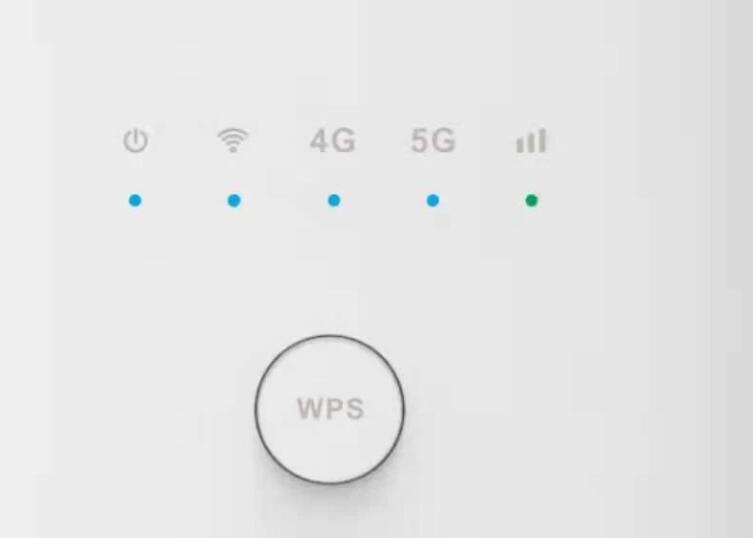Tap the 4G status indicator dot
753x538 pixels.
334,200
